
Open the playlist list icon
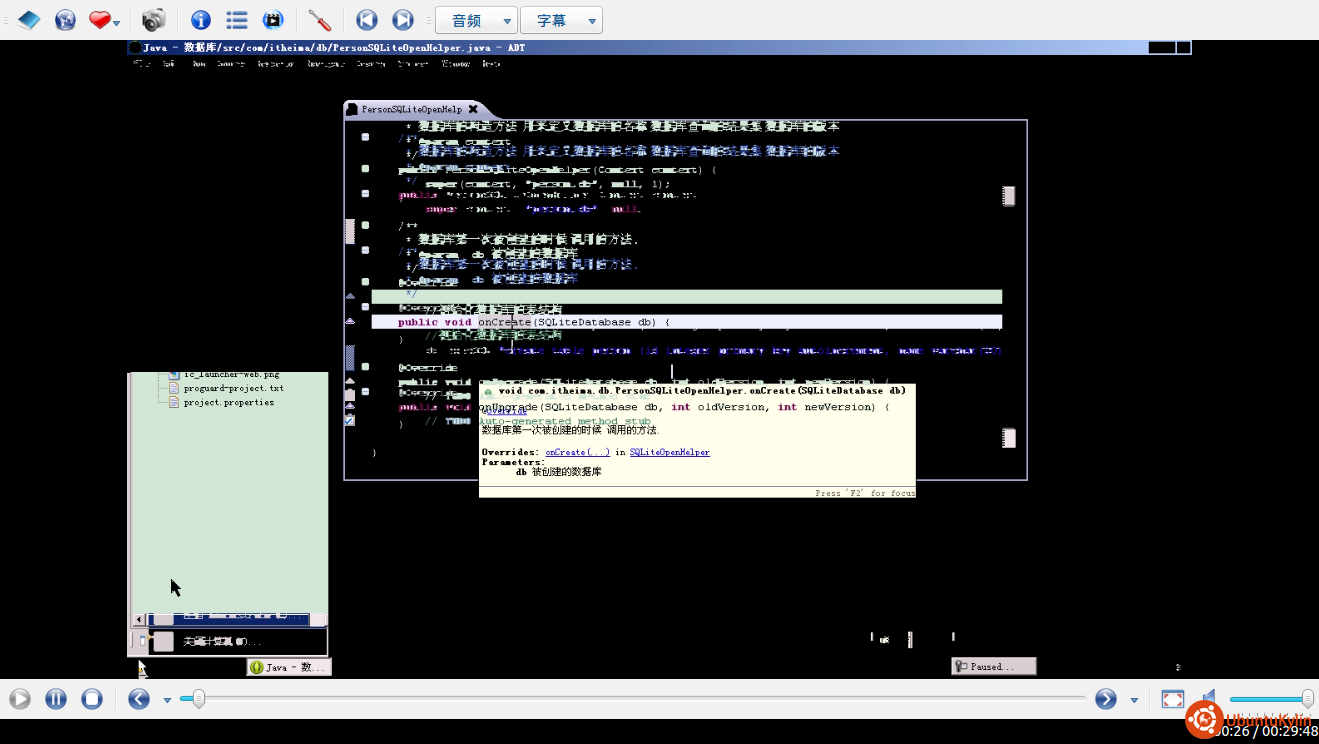pyautogui.click(x=237, y=20)
